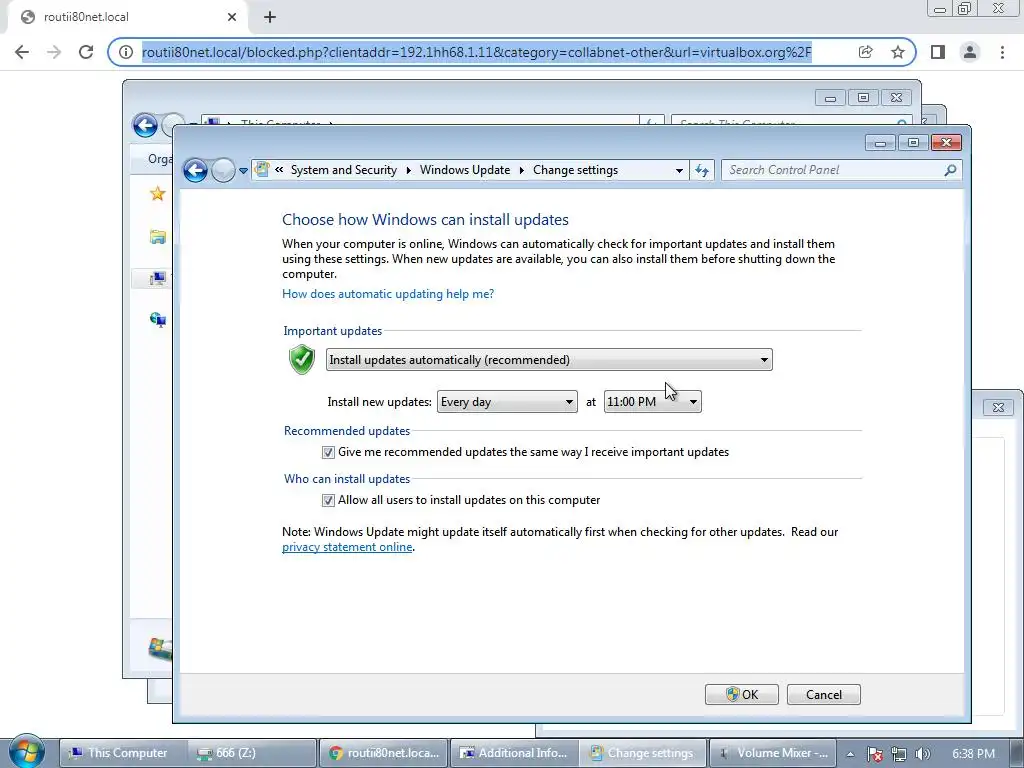1024x768 pixels.
Task: Show hidden tray icons arrow
Action: (x=850, y=754)
